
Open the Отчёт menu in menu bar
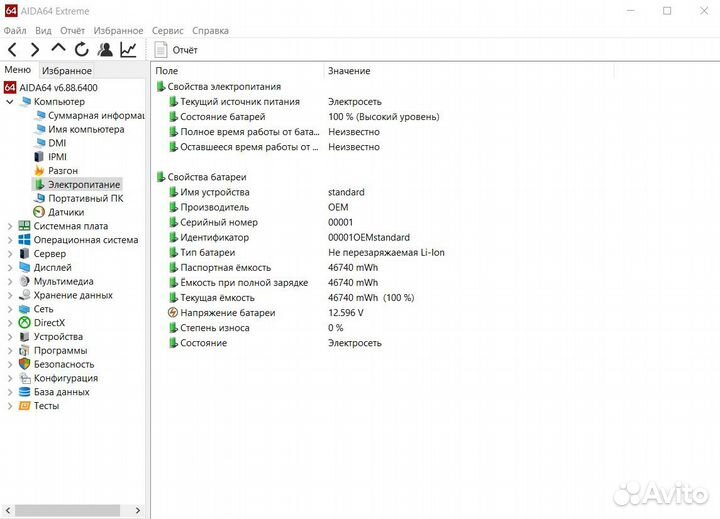tap(73, 31)
